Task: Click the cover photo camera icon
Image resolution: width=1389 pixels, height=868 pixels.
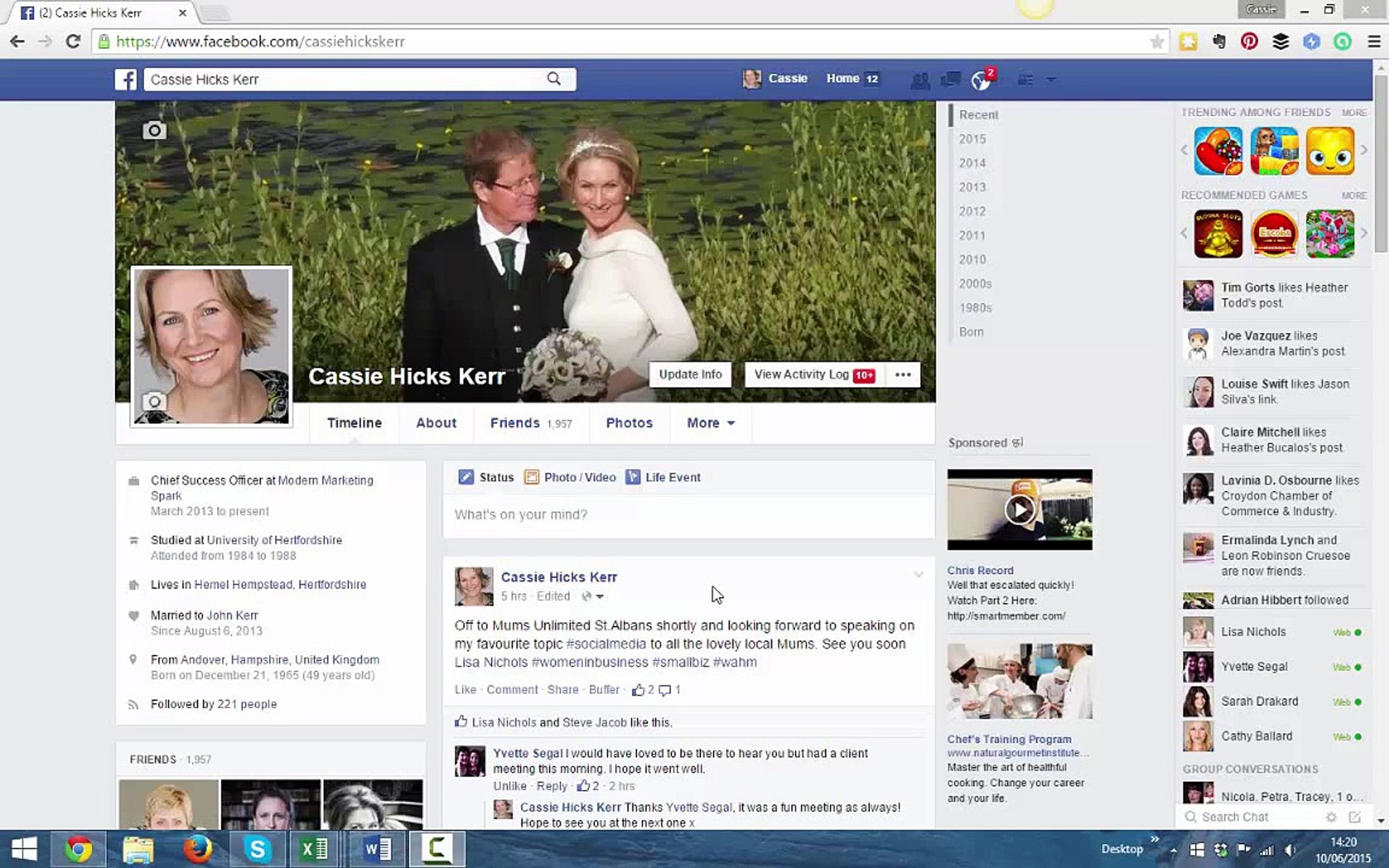Action: (x=154, y=129)
